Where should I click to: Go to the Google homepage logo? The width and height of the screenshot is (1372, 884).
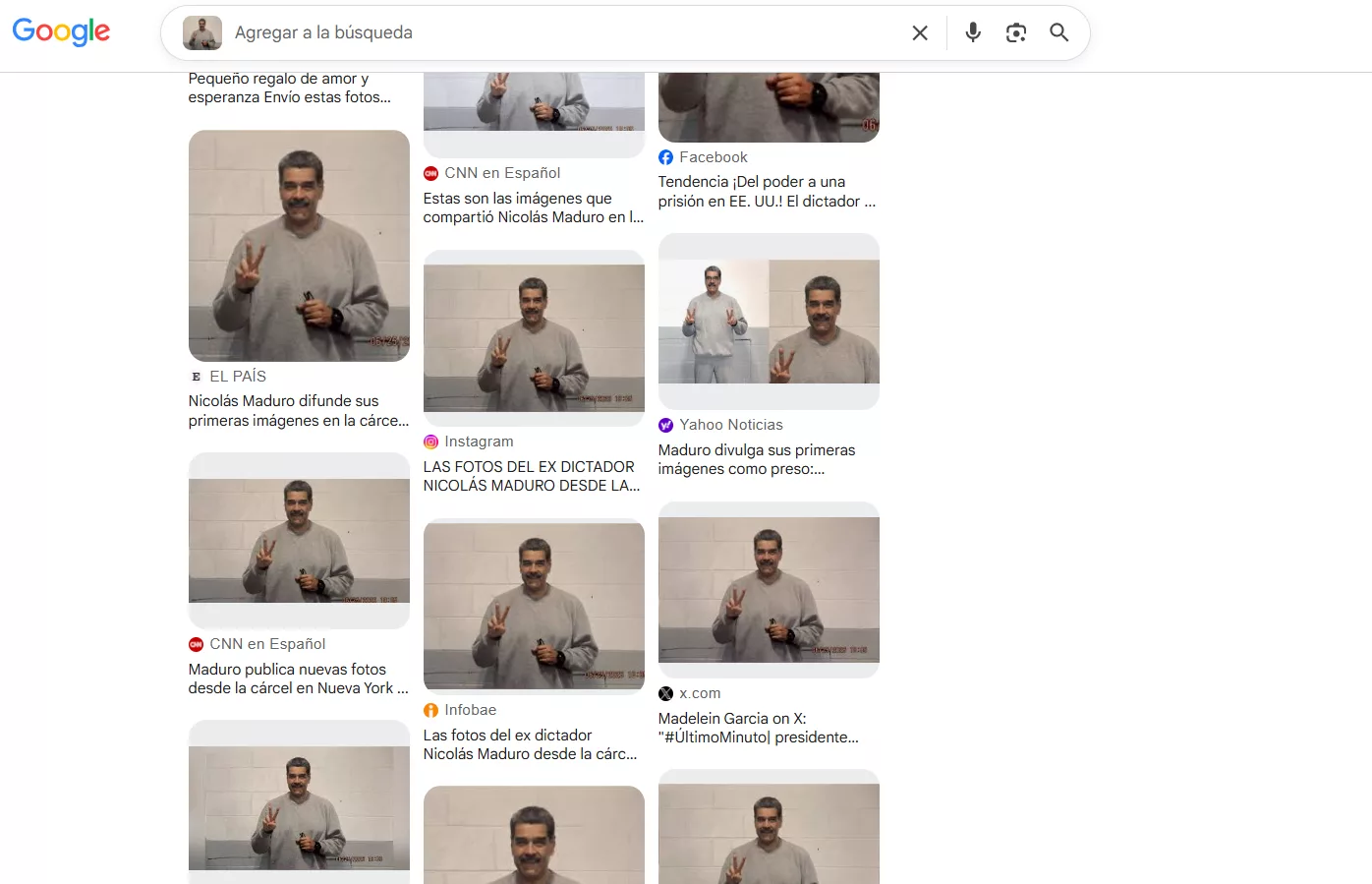(61, 31)
